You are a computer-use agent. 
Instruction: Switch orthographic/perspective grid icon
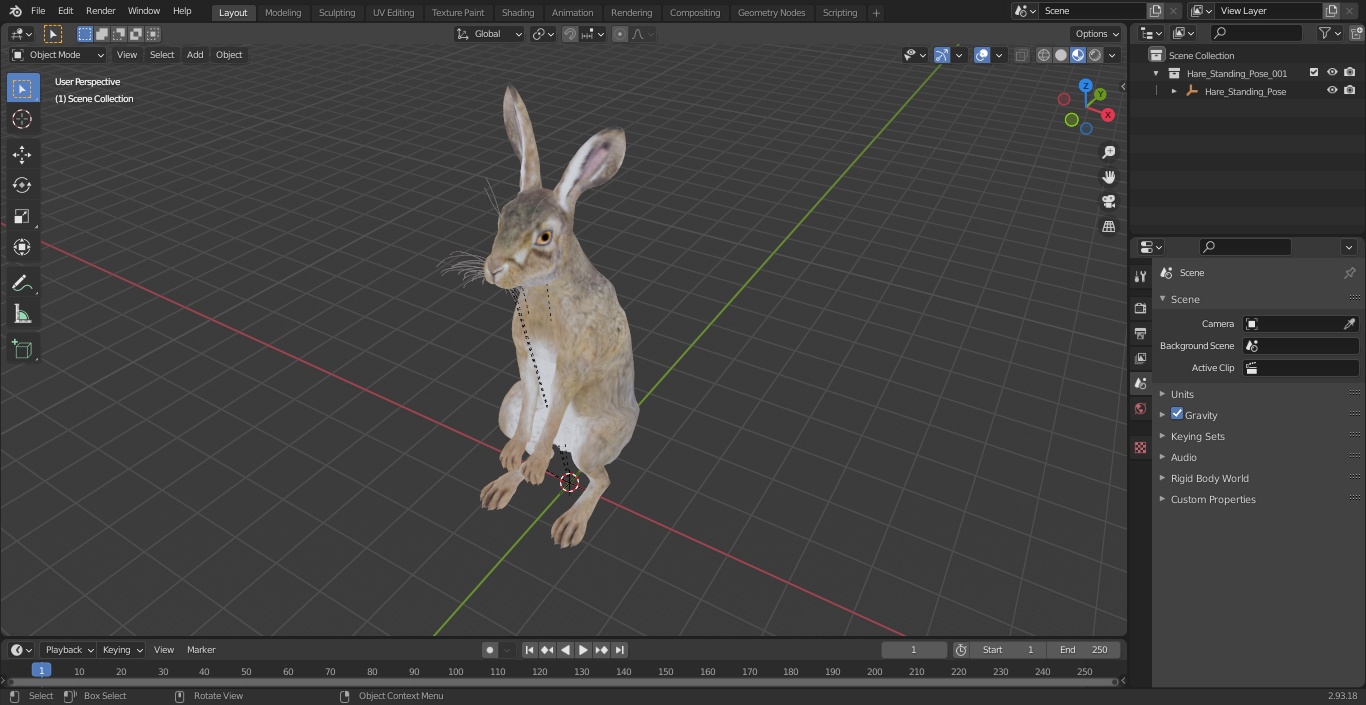1108,227
